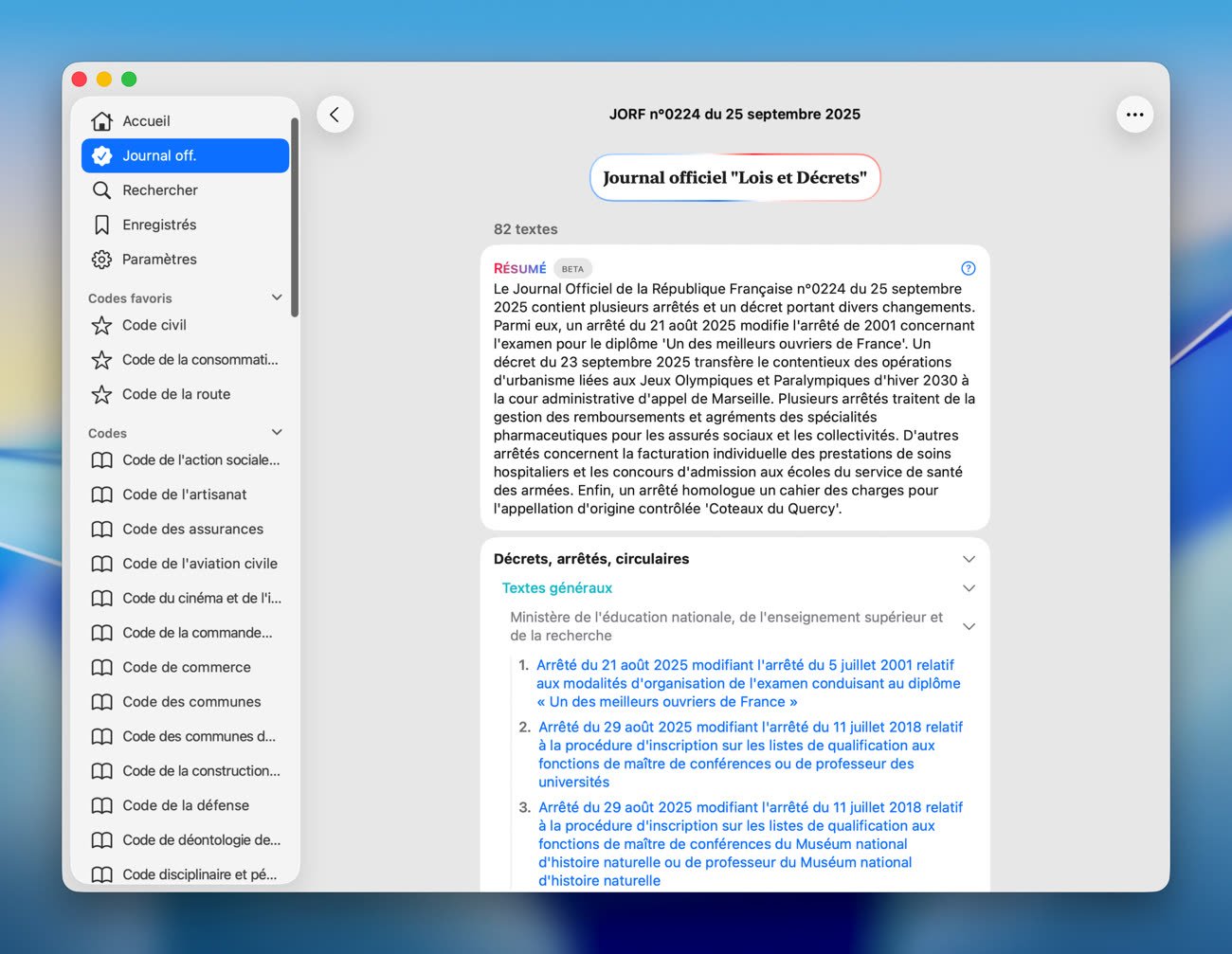Click the 82 textes count label
1232x954 pixels.
pyautogui.click(x=525, y=229)
